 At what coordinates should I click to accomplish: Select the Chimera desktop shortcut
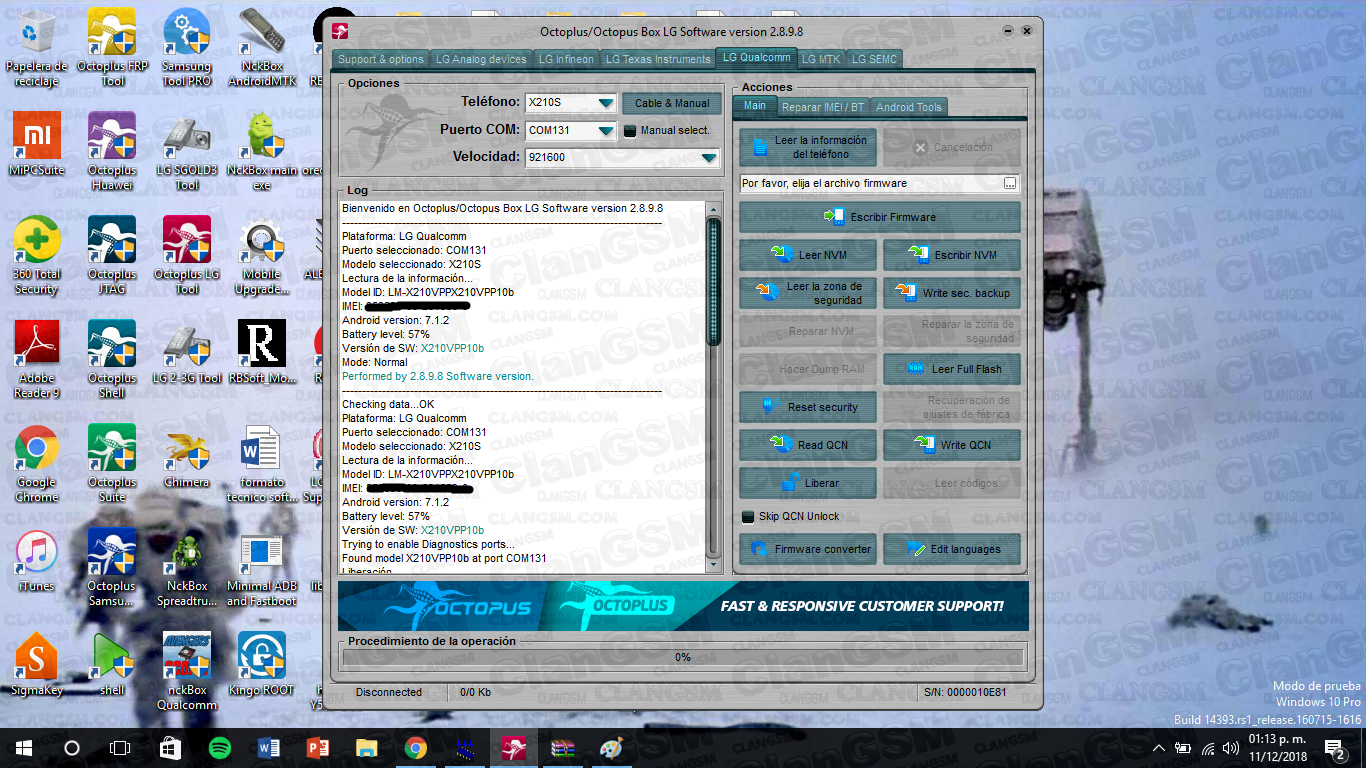tap(187, 456)
